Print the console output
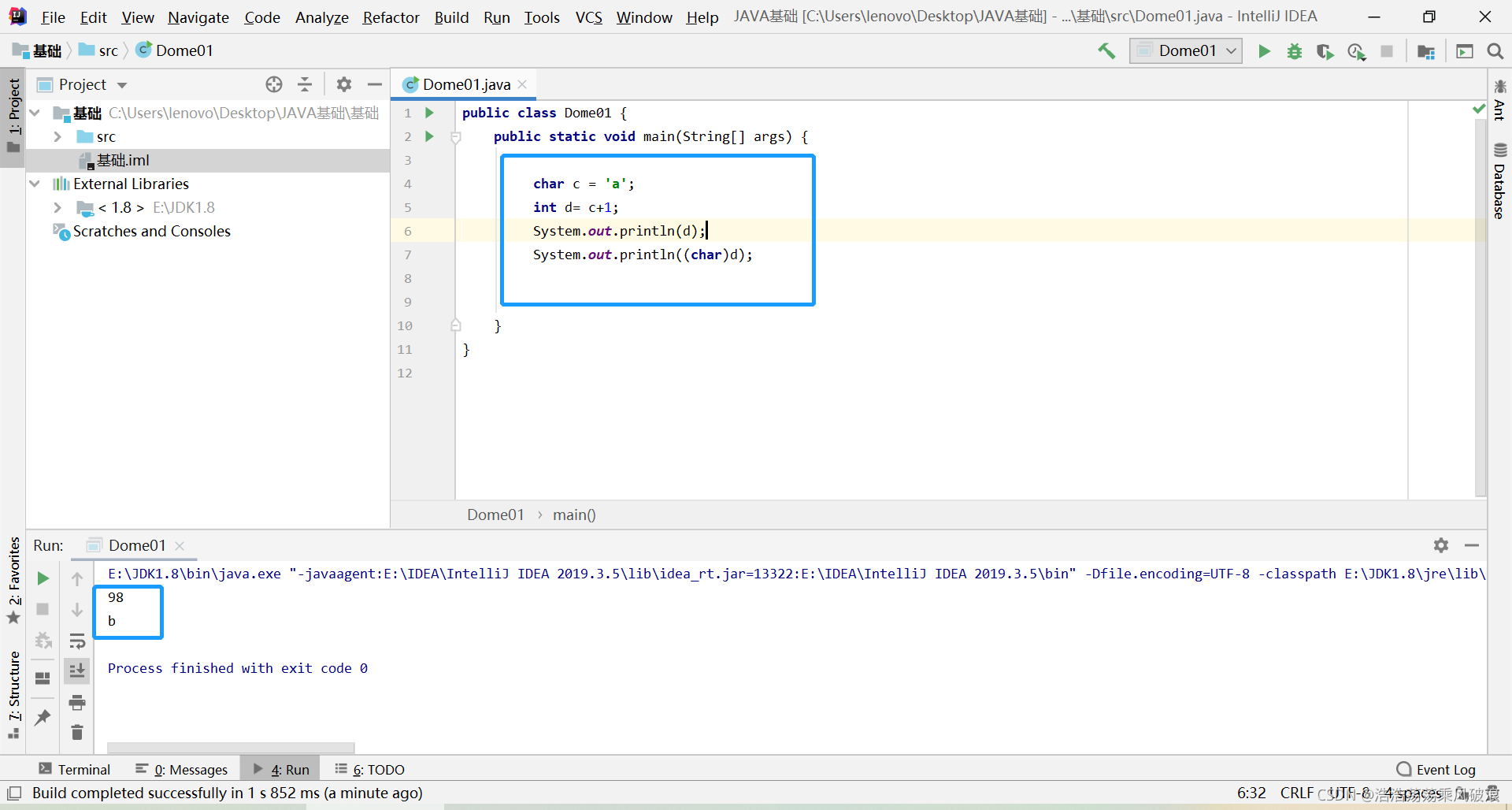1512x810 pixels. coord(77,702)
